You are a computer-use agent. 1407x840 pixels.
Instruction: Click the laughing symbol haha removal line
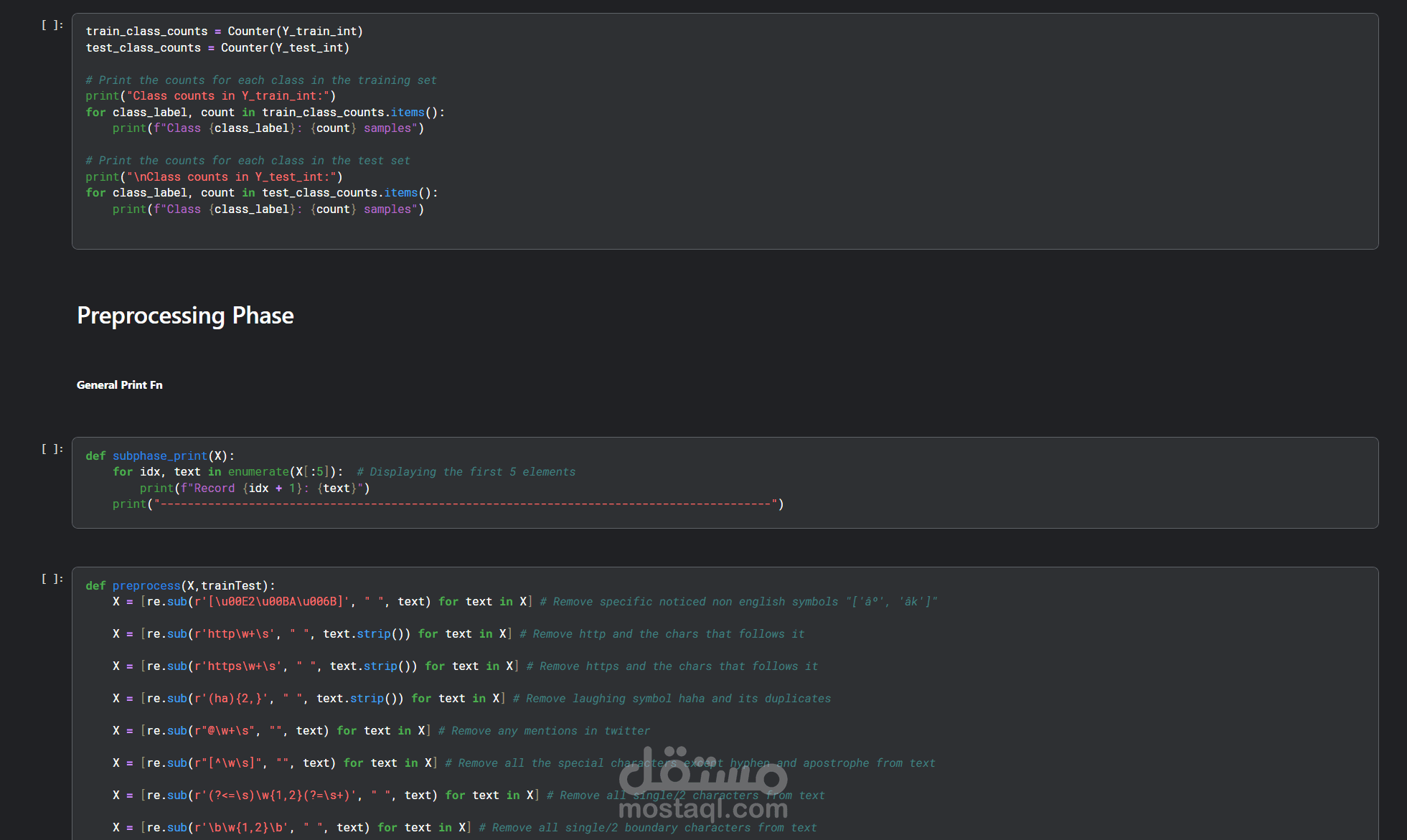point(471,699)
